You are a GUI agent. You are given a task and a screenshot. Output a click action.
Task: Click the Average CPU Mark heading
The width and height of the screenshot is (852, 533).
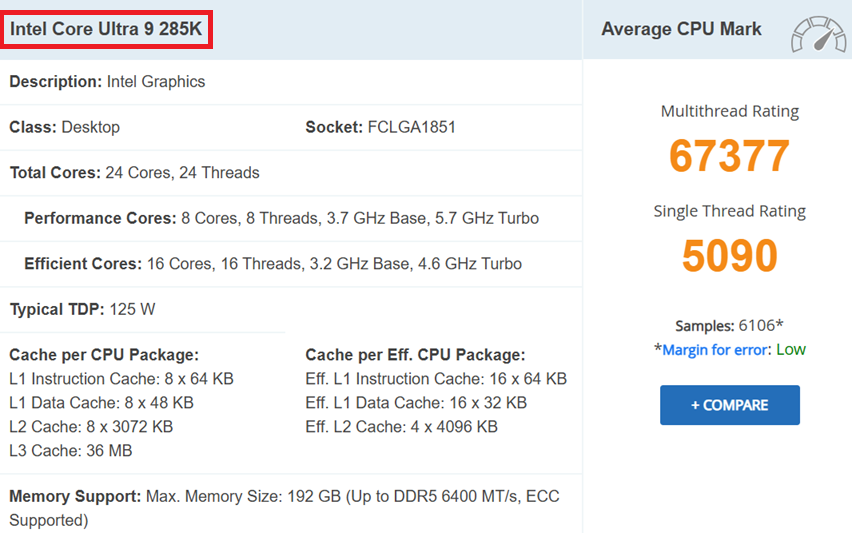(681, 29)
